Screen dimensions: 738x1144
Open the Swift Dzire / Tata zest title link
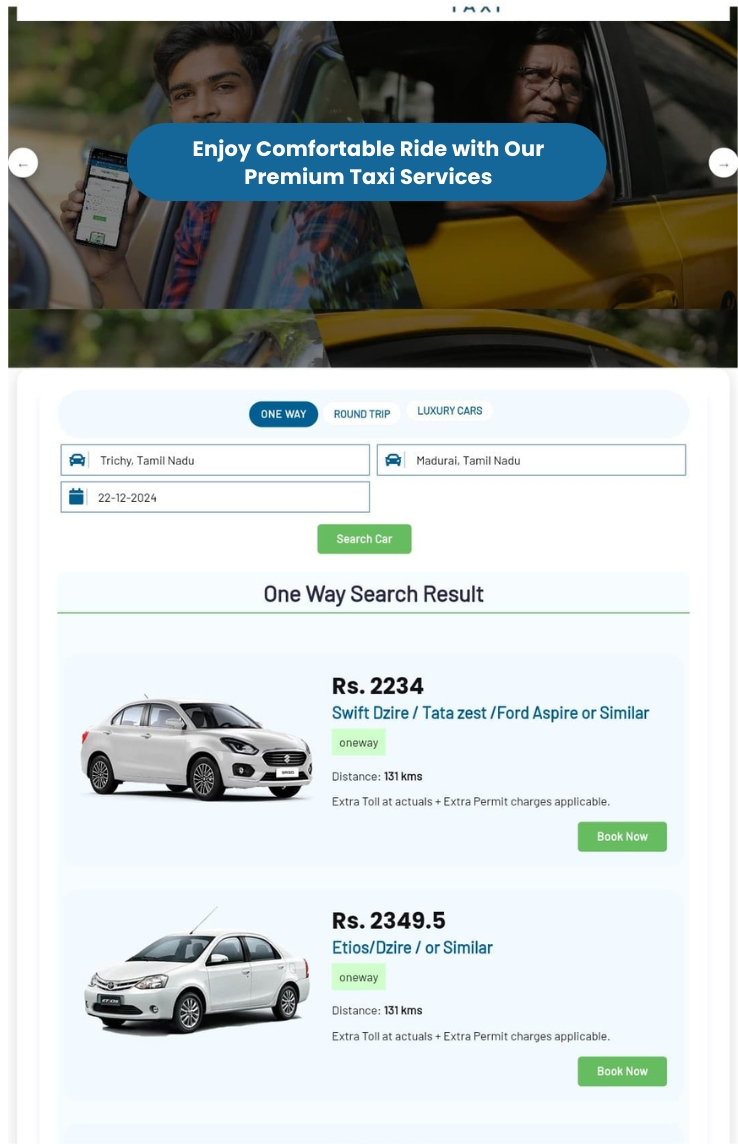pyautogui.click(x=490, y=713)
